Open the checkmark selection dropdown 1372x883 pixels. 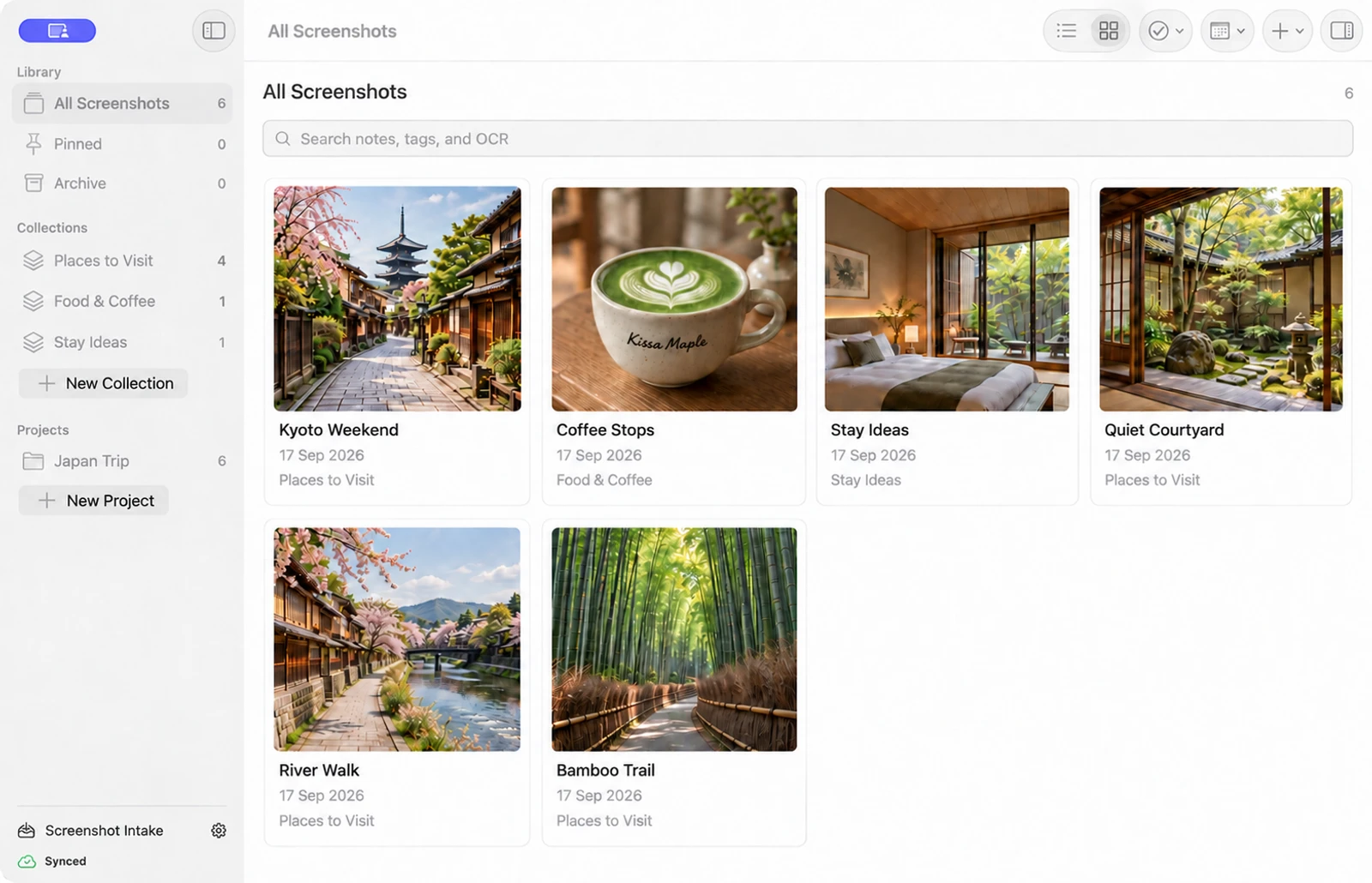(1165, 31)
